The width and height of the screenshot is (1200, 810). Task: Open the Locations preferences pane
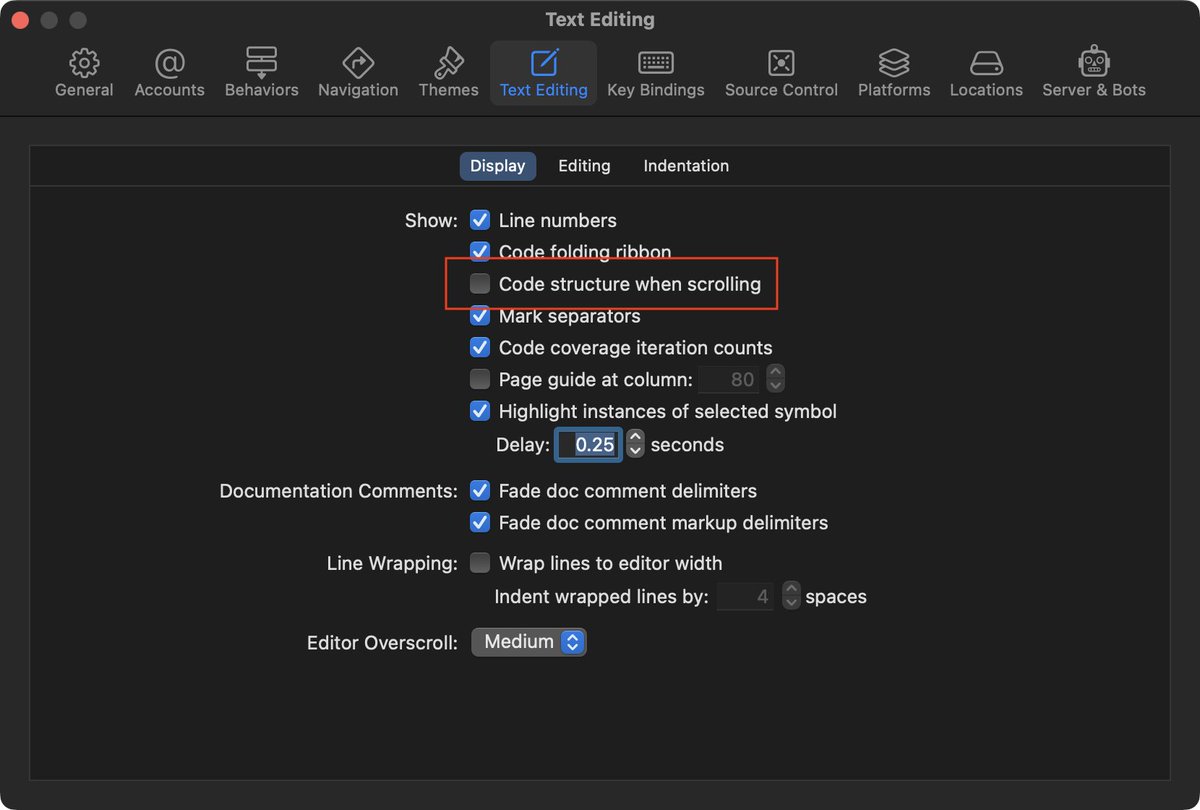tap(986, 73)
